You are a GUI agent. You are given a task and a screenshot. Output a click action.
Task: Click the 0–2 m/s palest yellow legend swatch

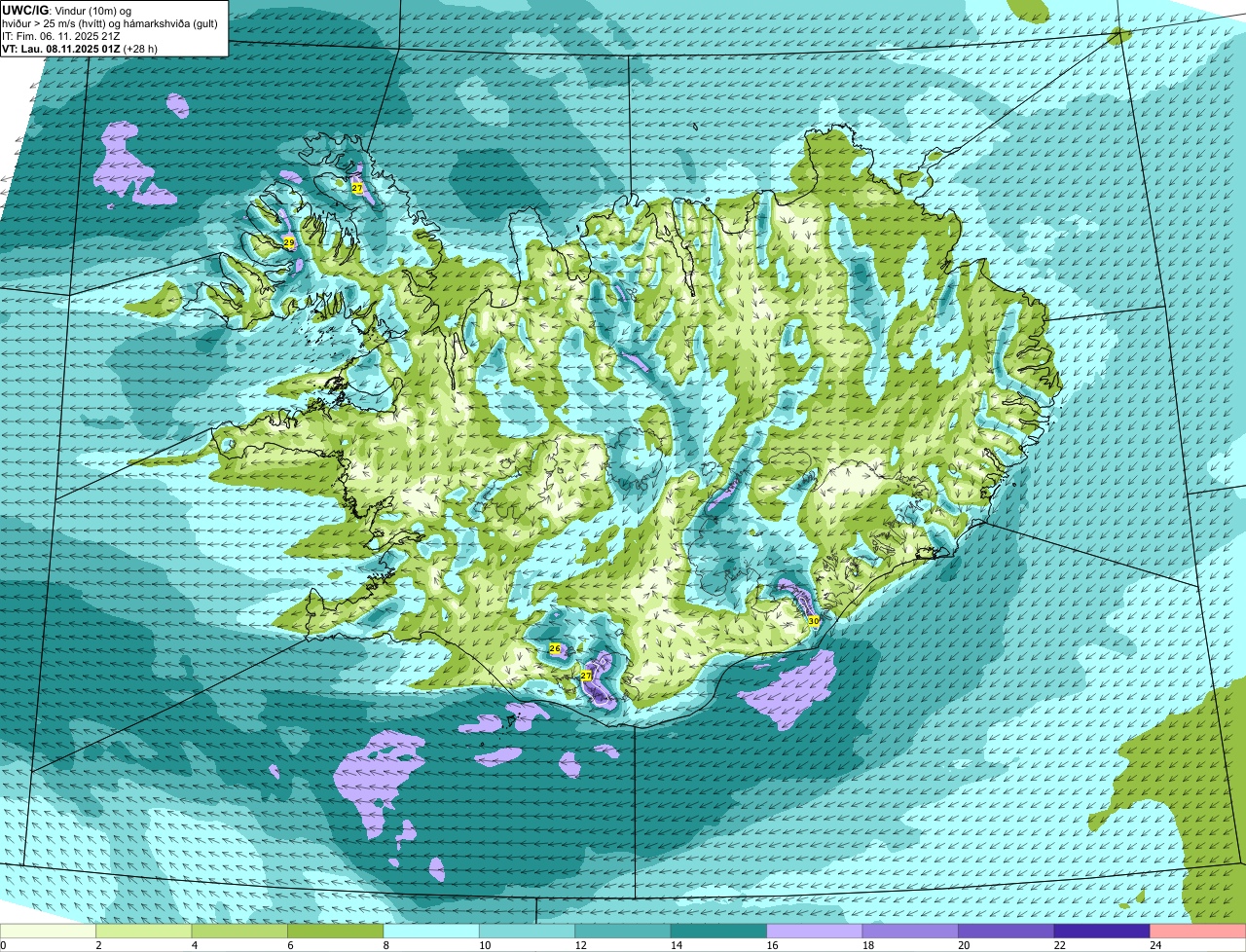[49, 932]
